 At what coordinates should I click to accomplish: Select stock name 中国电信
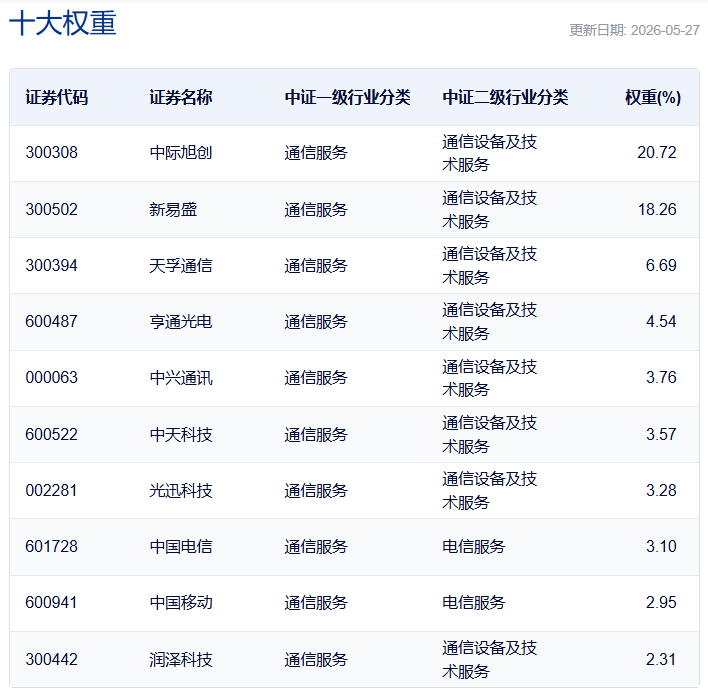click(x=181, y=546)
